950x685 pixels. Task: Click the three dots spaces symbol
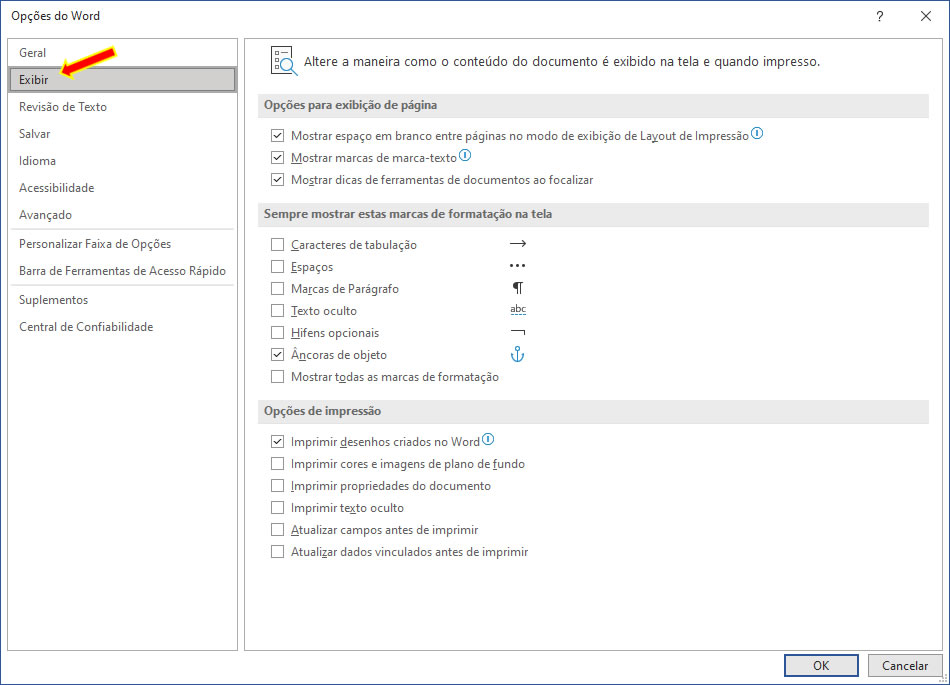tap(517, 265)
